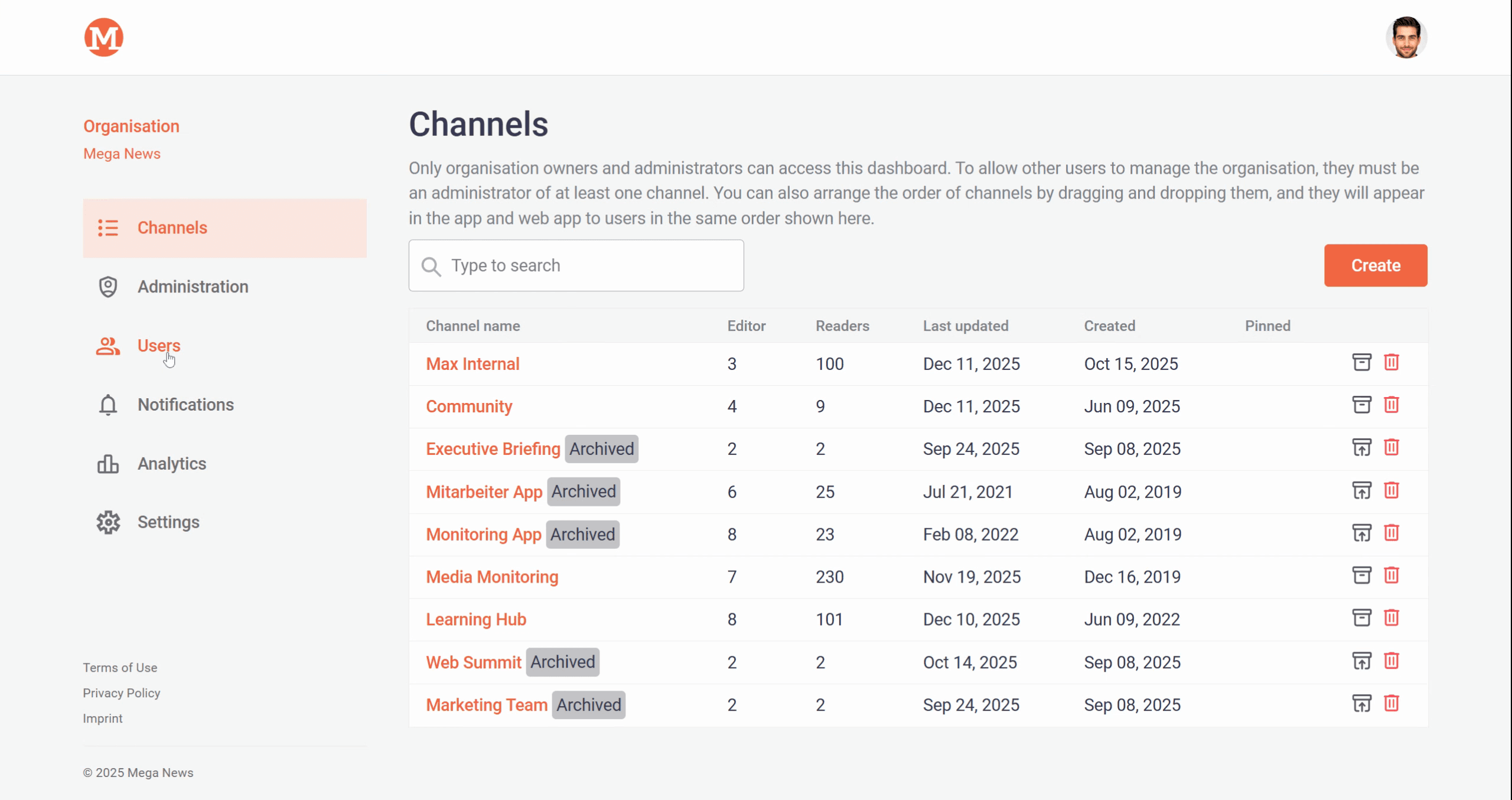Unarchive the Web Summit channel
The height and width of the screenshot is (800, 1512).
[x=1361, y=661]
